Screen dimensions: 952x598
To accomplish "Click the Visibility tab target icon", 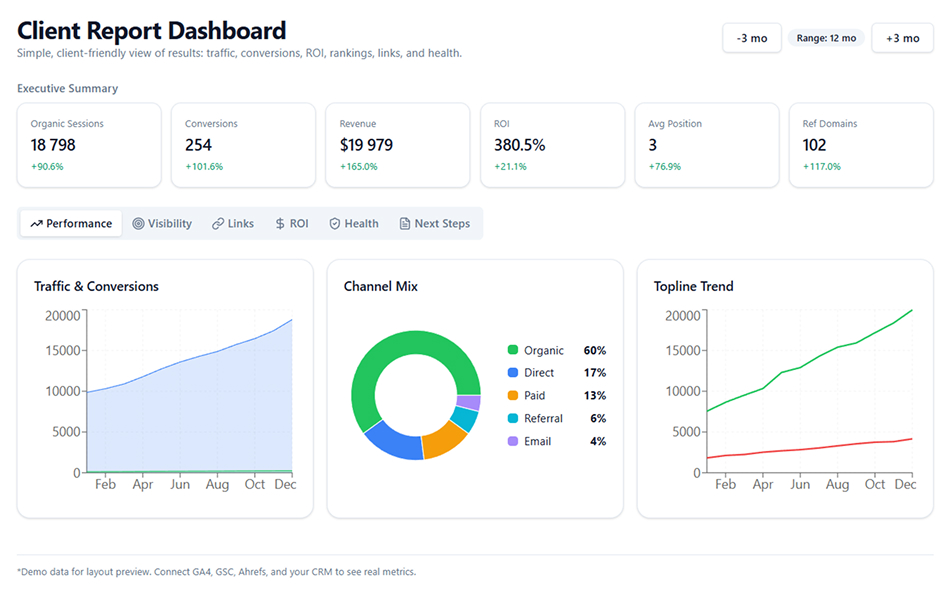I will point(138,224).
